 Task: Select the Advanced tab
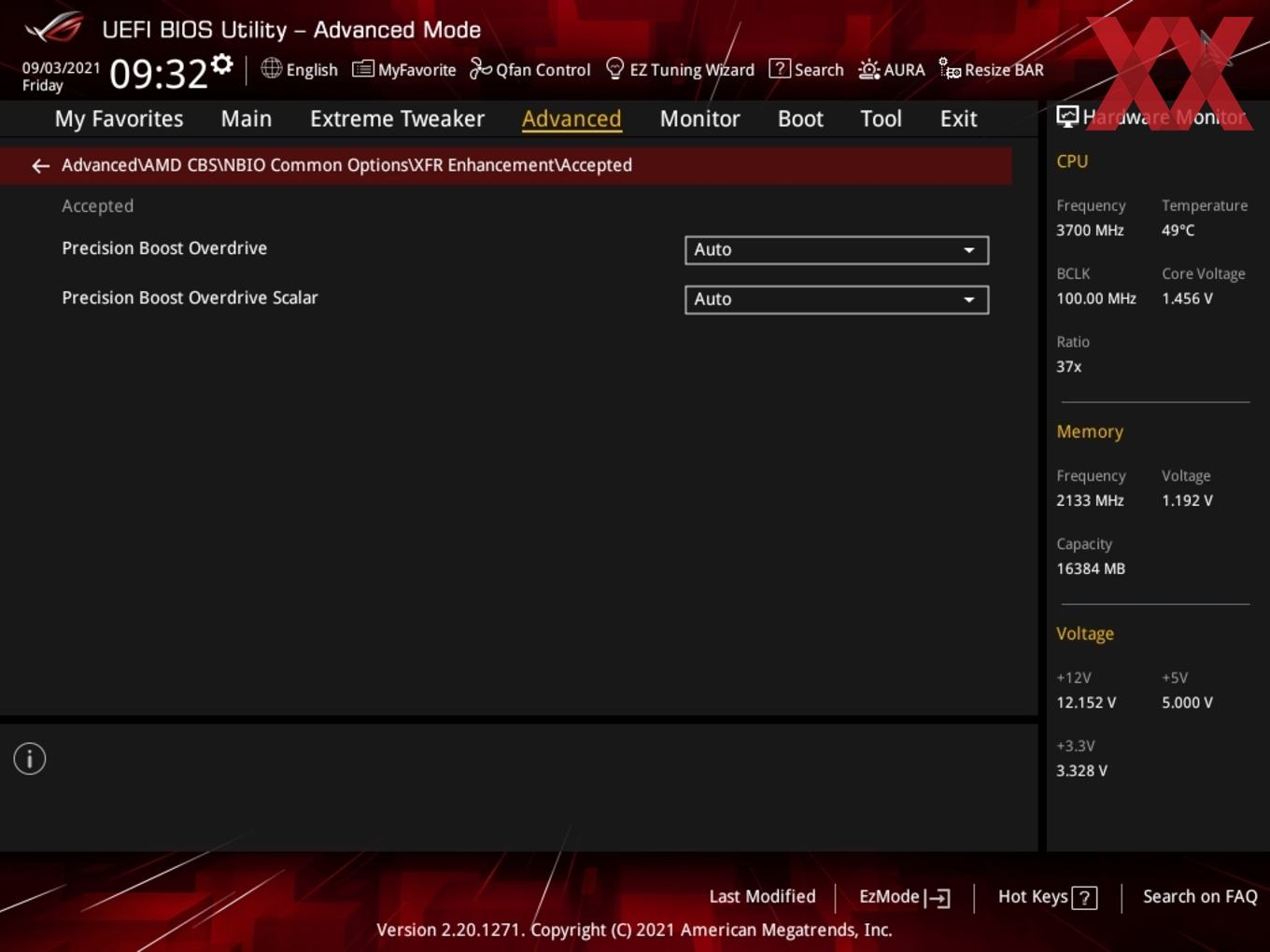(571, 119)
